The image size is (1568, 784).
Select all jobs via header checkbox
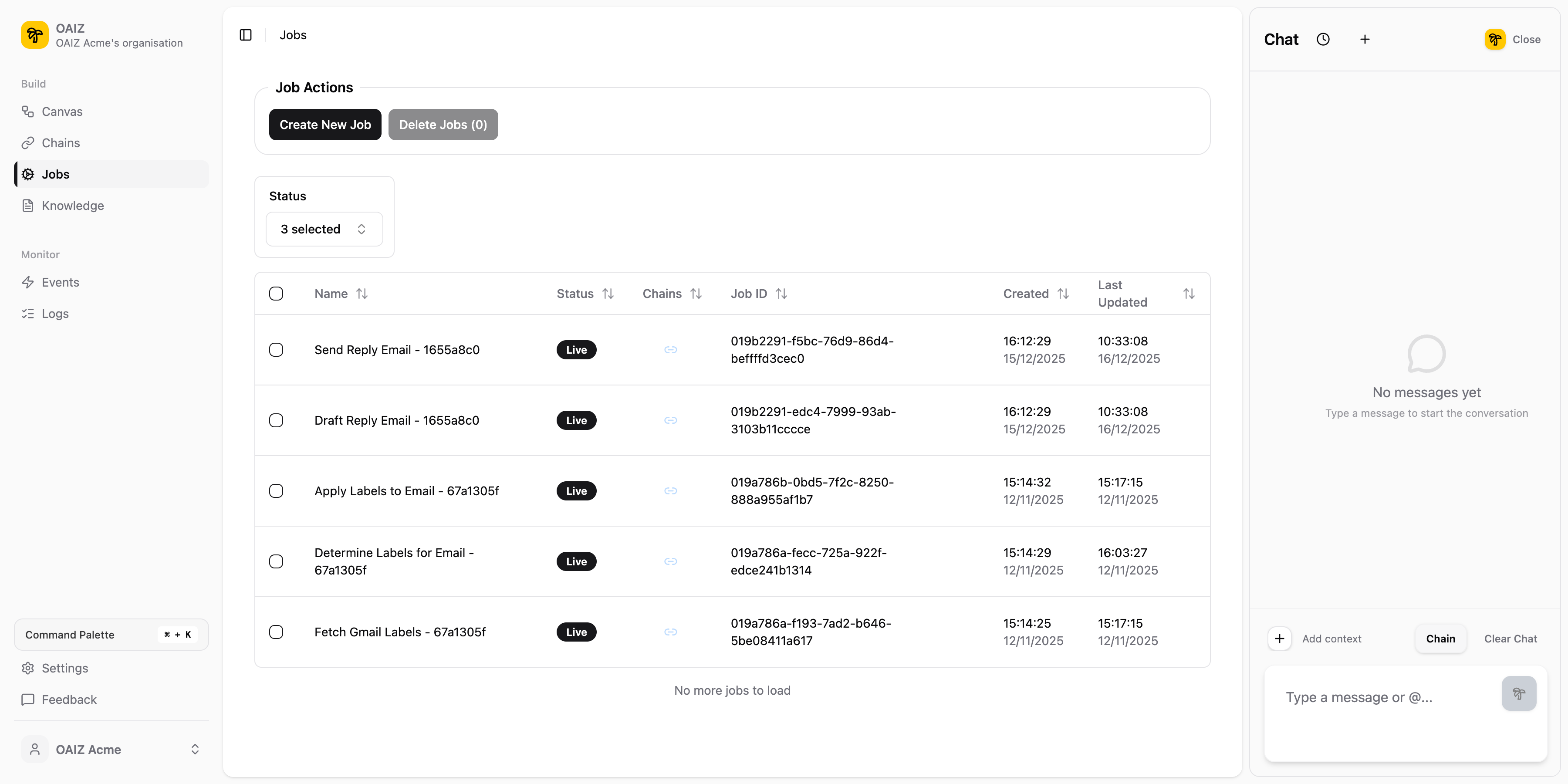(x=276, y=294)
